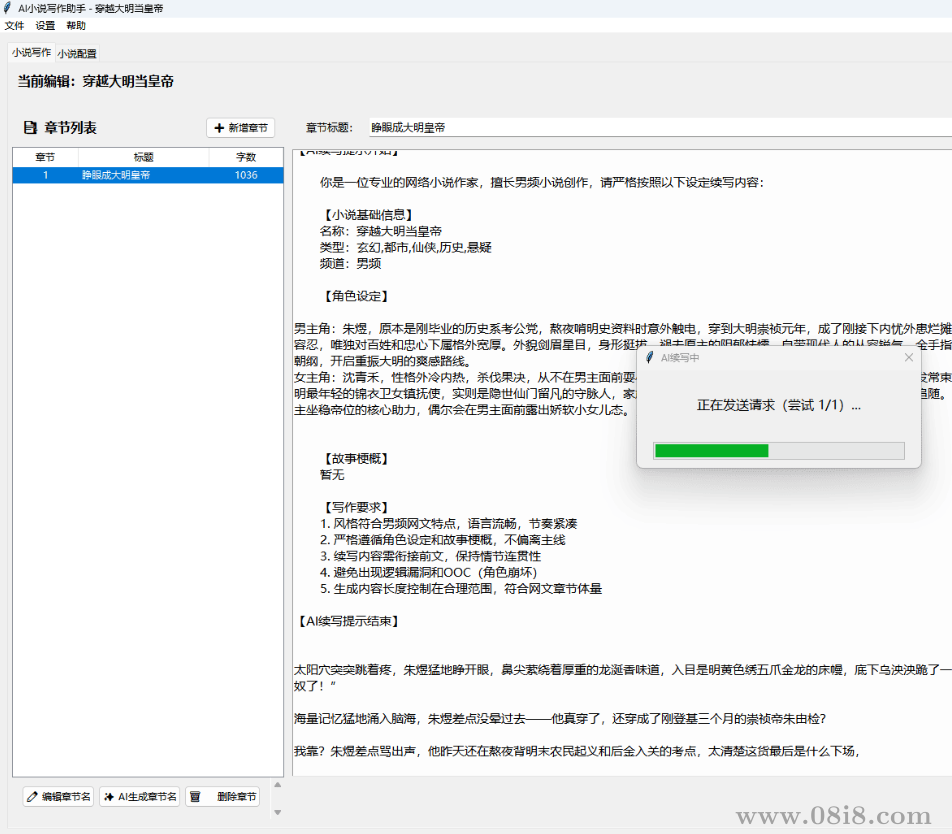Click the 章节 column header
The width and height of the screenshot is (952, 834).
point(45,157)
